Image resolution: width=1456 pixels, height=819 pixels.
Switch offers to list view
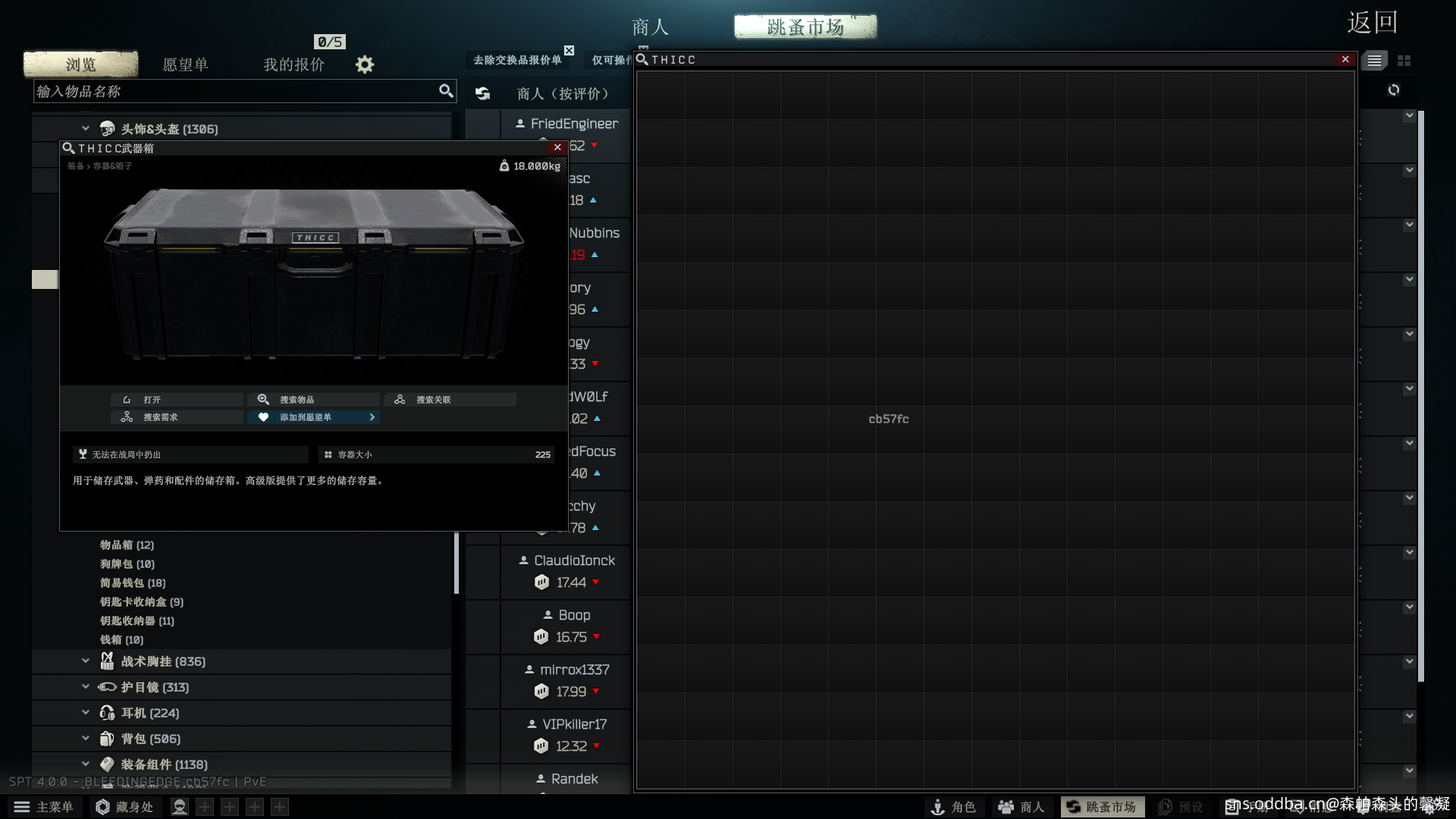coord(1374,61)
